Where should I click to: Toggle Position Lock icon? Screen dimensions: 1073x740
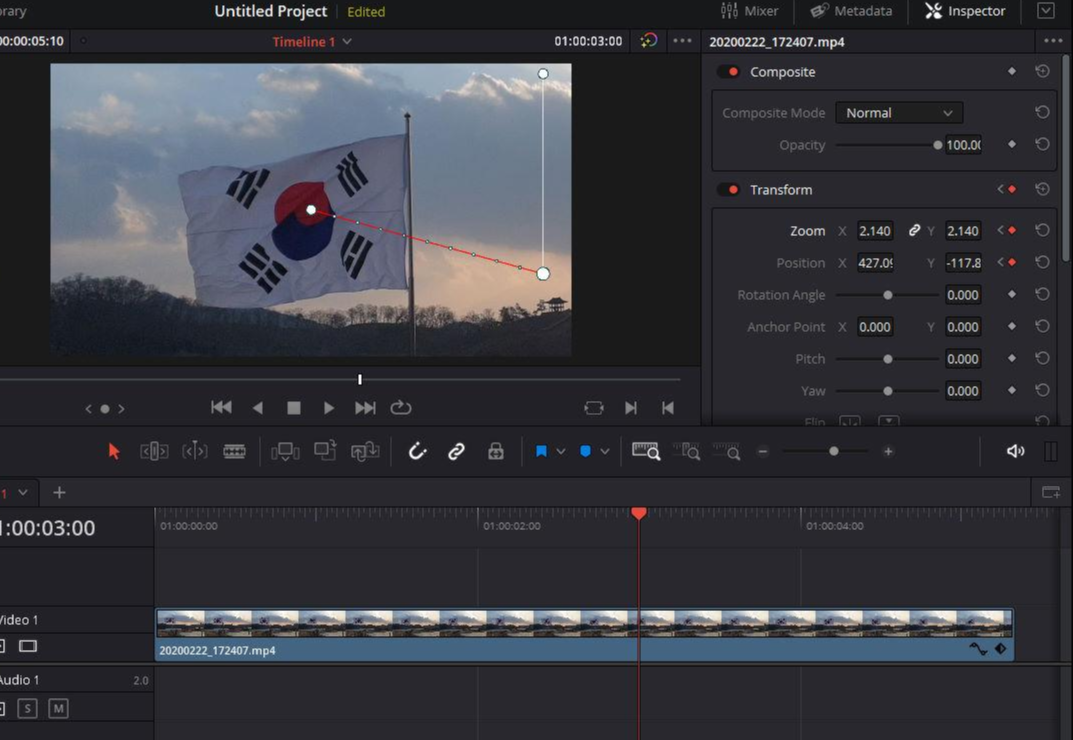pyautogui.click(x=495, y=451)
